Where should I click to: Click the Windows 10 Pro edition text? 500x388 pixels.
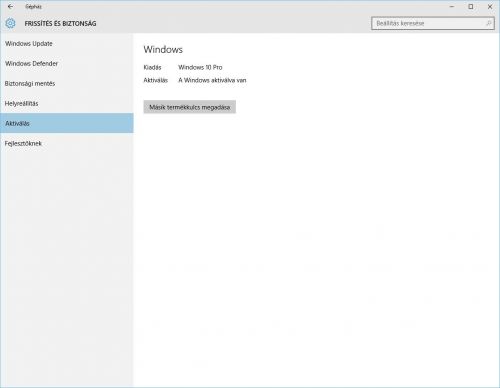pos(200,67)
